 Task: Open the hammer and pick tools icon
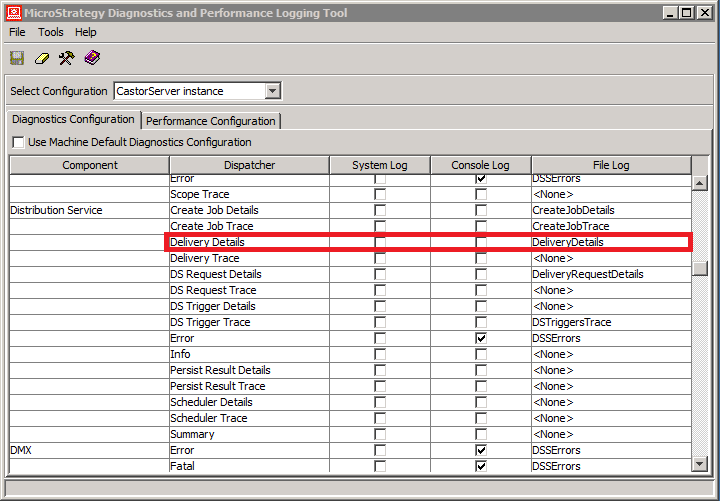[66, 58]
